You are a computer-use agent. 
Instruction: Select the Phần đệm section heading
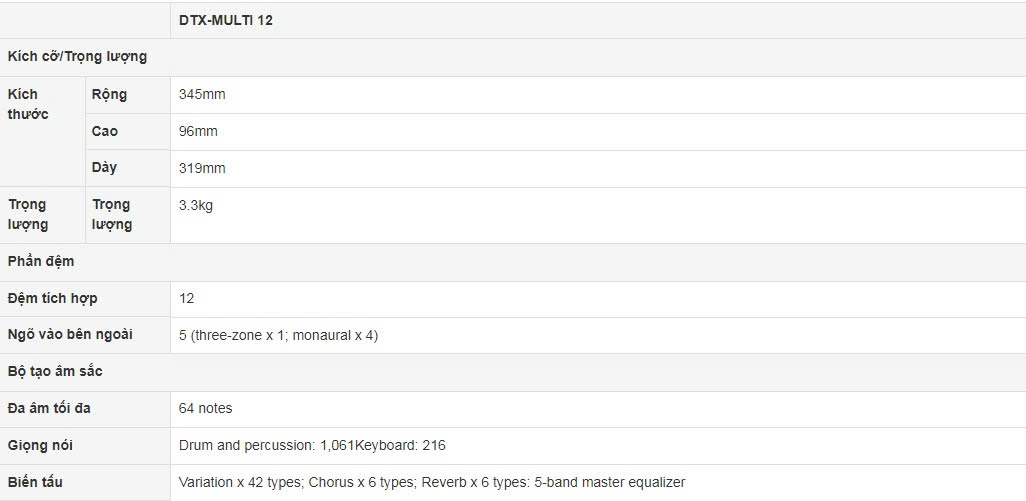41,262
